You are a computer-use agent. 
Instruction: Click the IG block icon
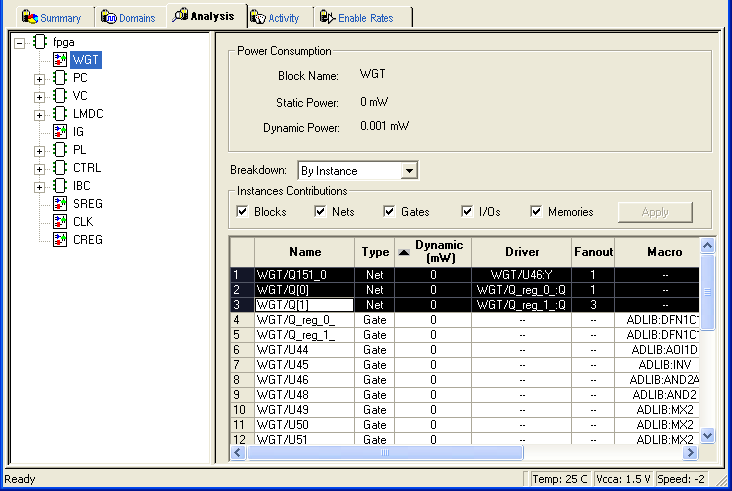tap(60, 132)
